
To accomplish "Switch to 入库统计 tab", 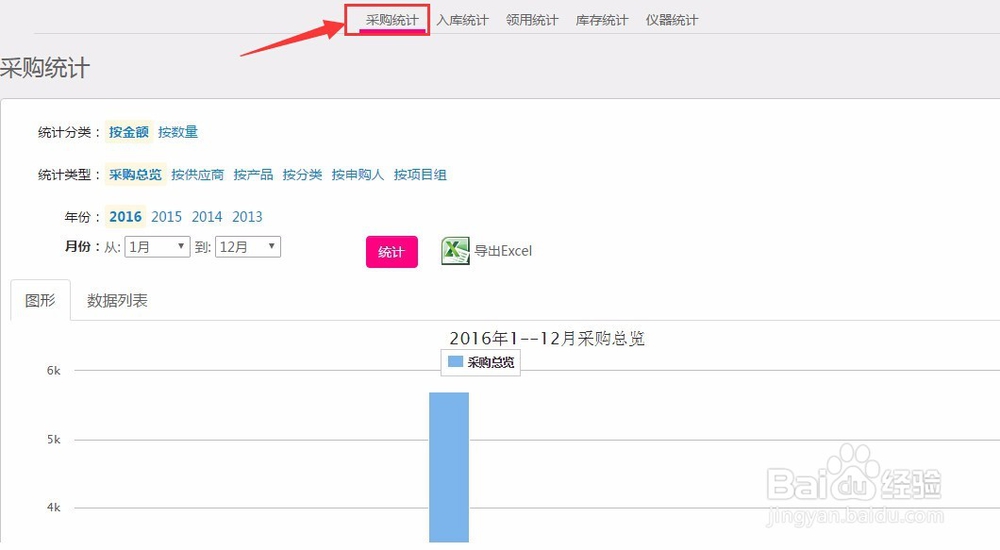I will [x=462, y=20].
